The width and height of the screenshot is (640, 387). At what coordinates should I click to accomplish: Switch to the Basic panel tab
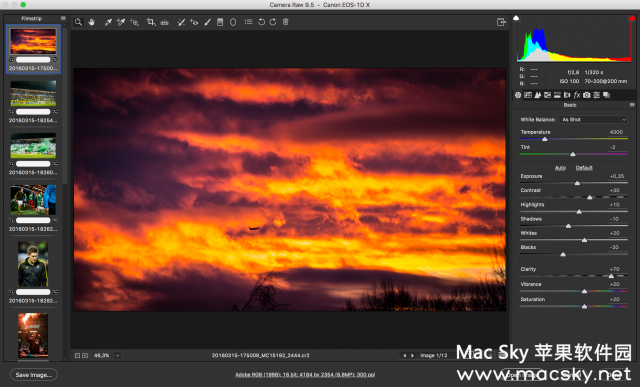coord(518,95)
